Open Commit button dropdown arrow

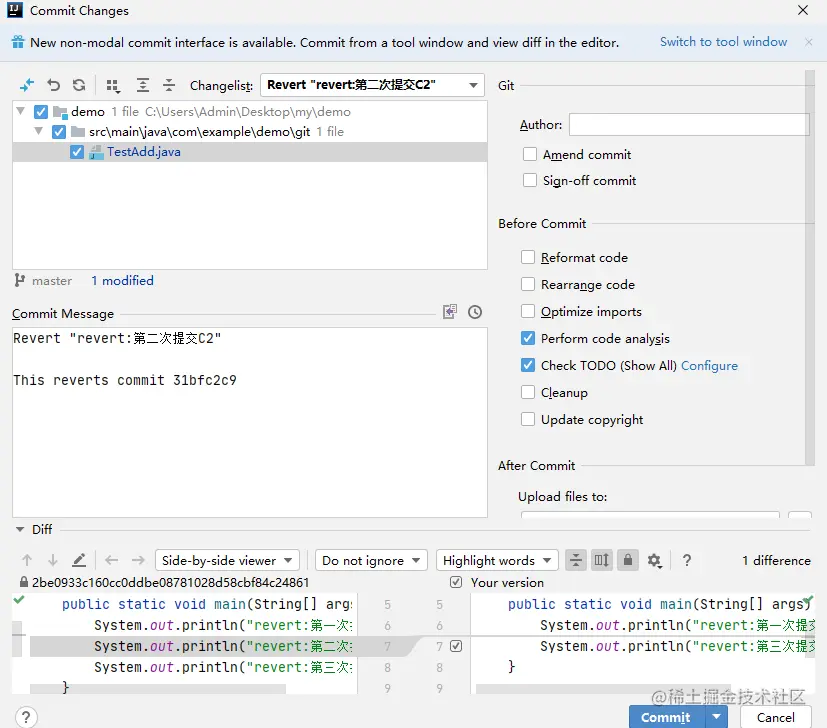click(x=716, y=717)
